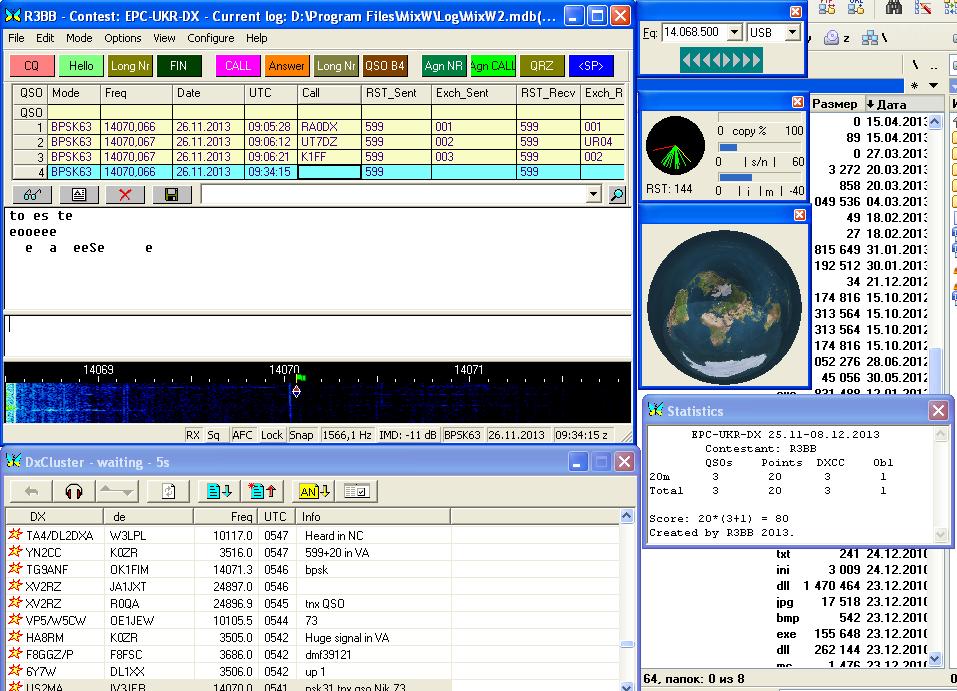The height and width of the screenshot is (691, 957).
Task: Open the frequency 14.068.500 dropdown
Action: (734, 32)
